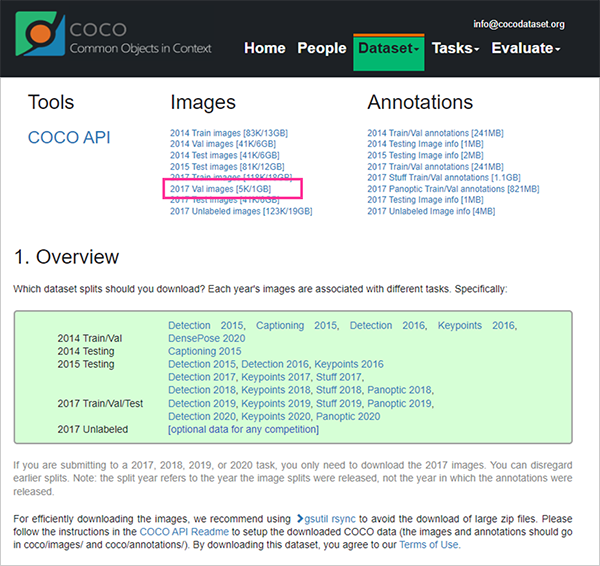Click the '2015 Testing' row label
This screenshot has width=600, height=566.
click(86, 364)
